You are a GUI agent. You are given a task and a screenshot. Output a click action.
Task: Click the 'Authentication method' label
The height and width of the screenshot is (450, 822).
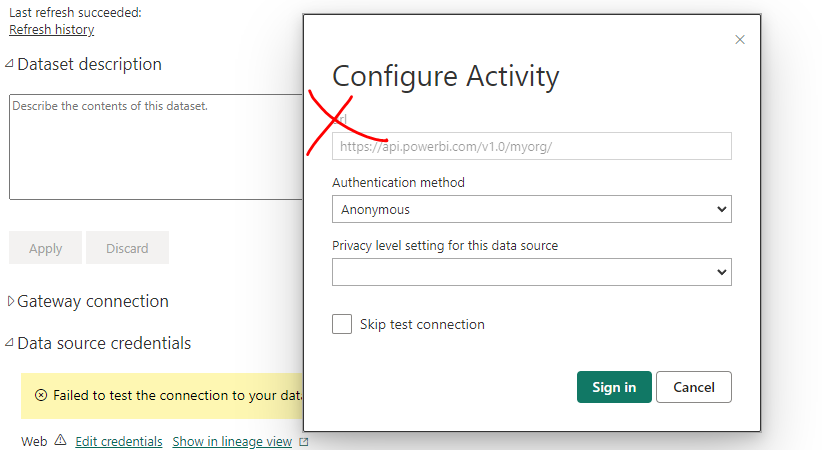[x=398, y=183]
